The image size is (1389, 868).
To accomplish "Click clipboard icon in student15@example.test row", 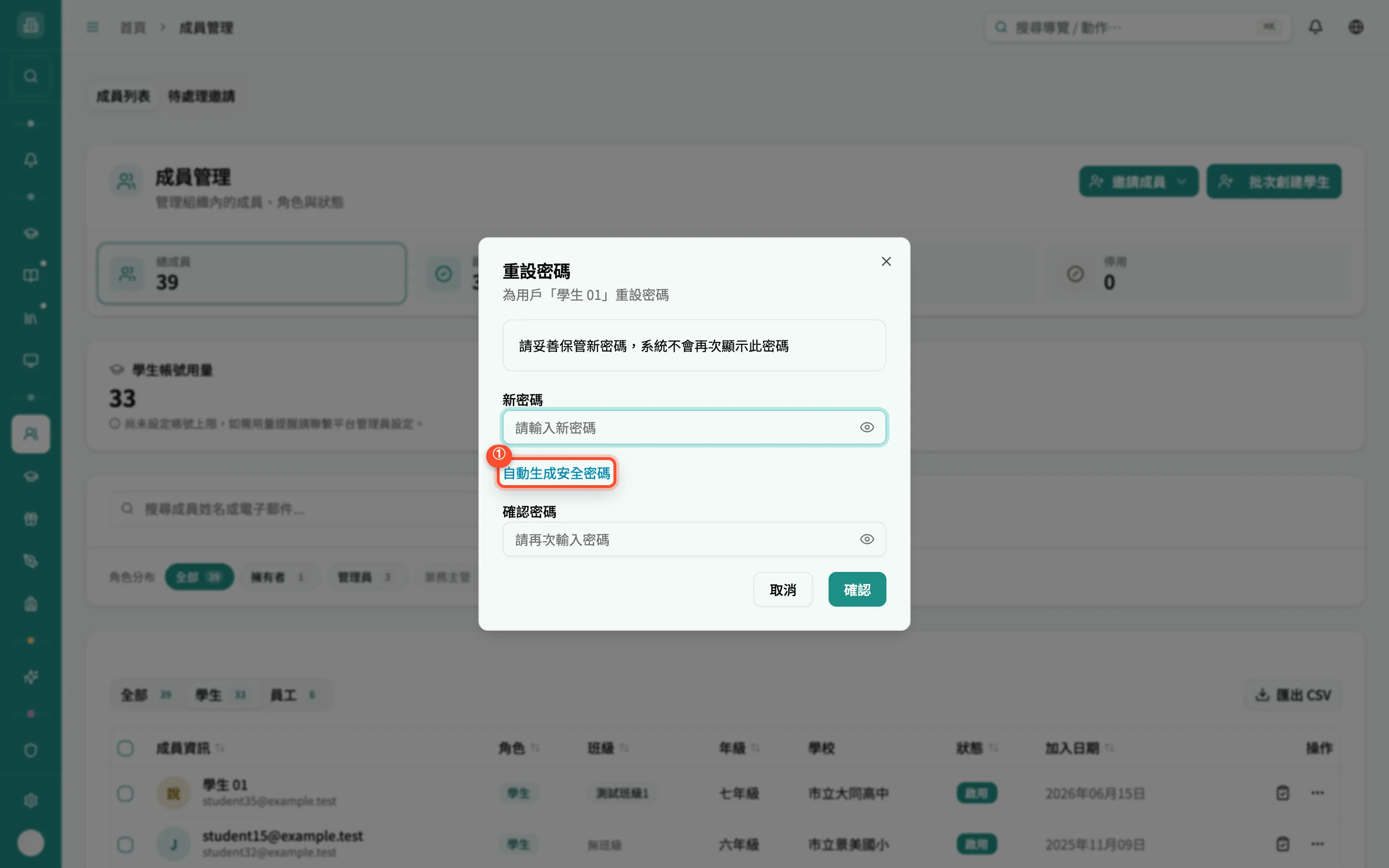I will coord(1283,844).
